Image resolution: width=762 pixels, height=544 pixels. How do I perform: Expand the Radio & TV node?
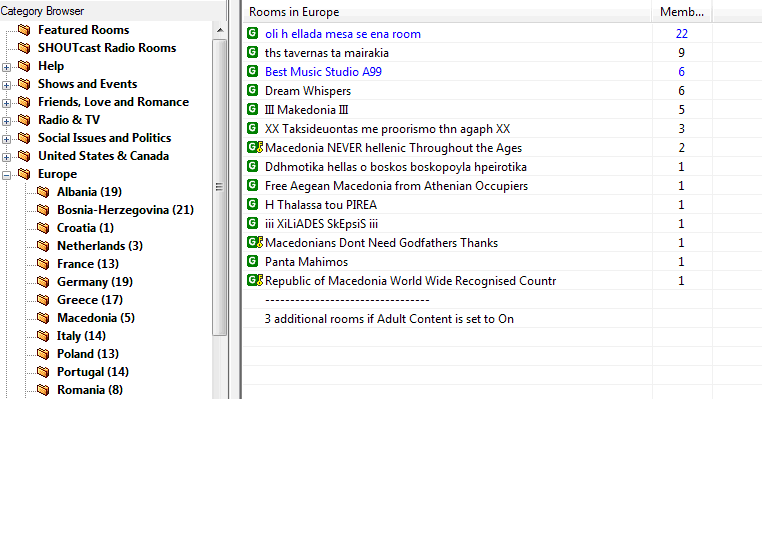tap(6, 121)
